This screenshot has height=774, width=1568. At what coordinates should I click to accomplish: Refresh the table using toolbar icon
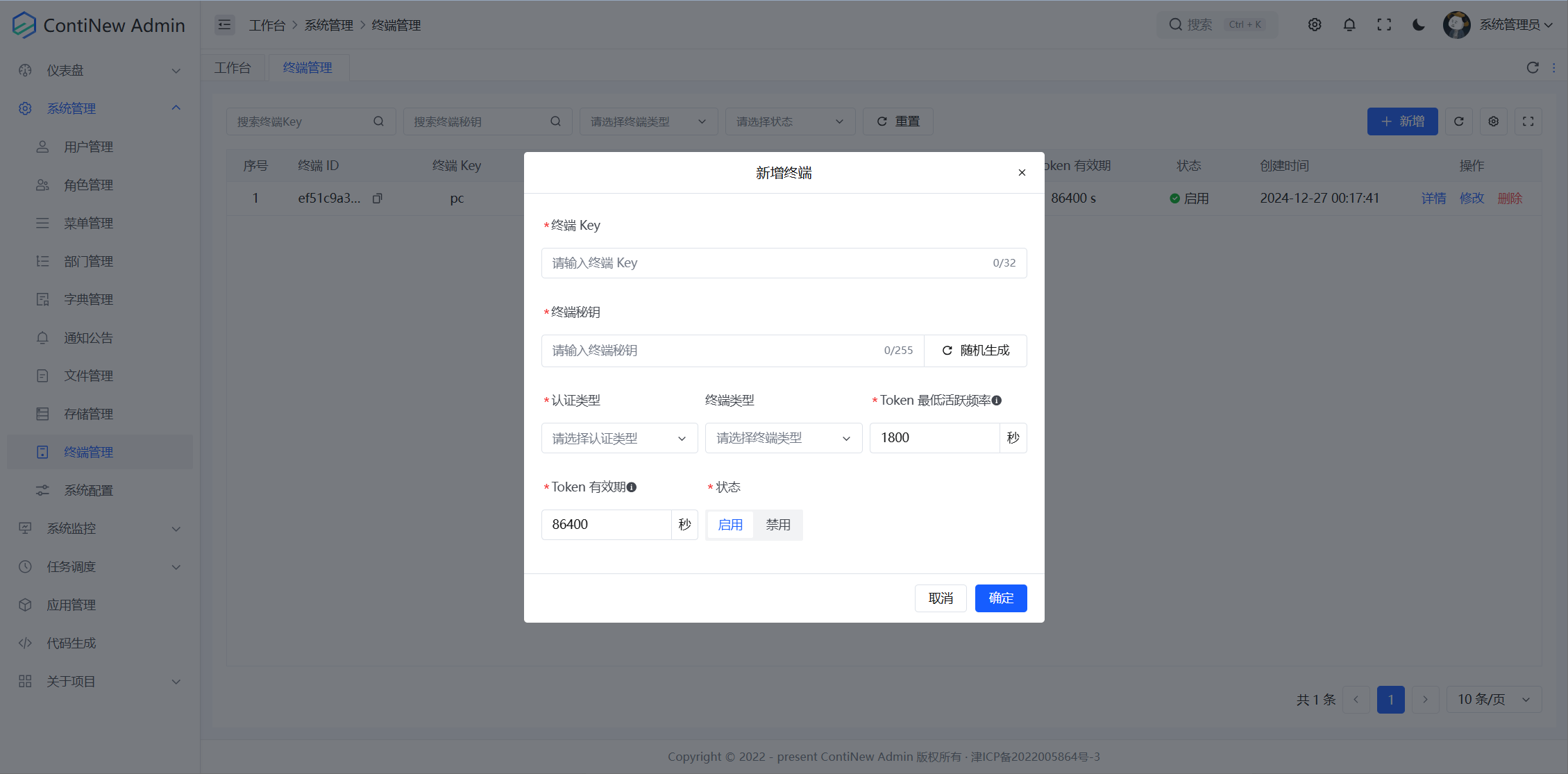[x=1459, y=121]
